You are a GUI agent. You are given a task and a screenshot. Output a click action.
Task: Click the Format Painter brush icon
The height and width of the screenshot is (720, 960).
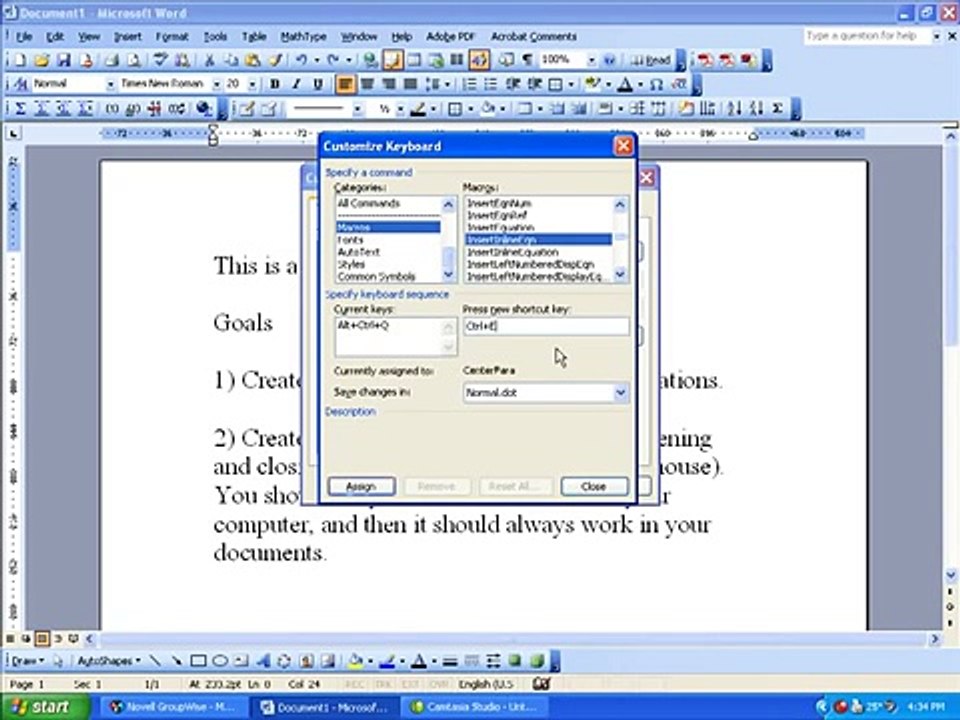pyautogui.click(x=275, y=60)
